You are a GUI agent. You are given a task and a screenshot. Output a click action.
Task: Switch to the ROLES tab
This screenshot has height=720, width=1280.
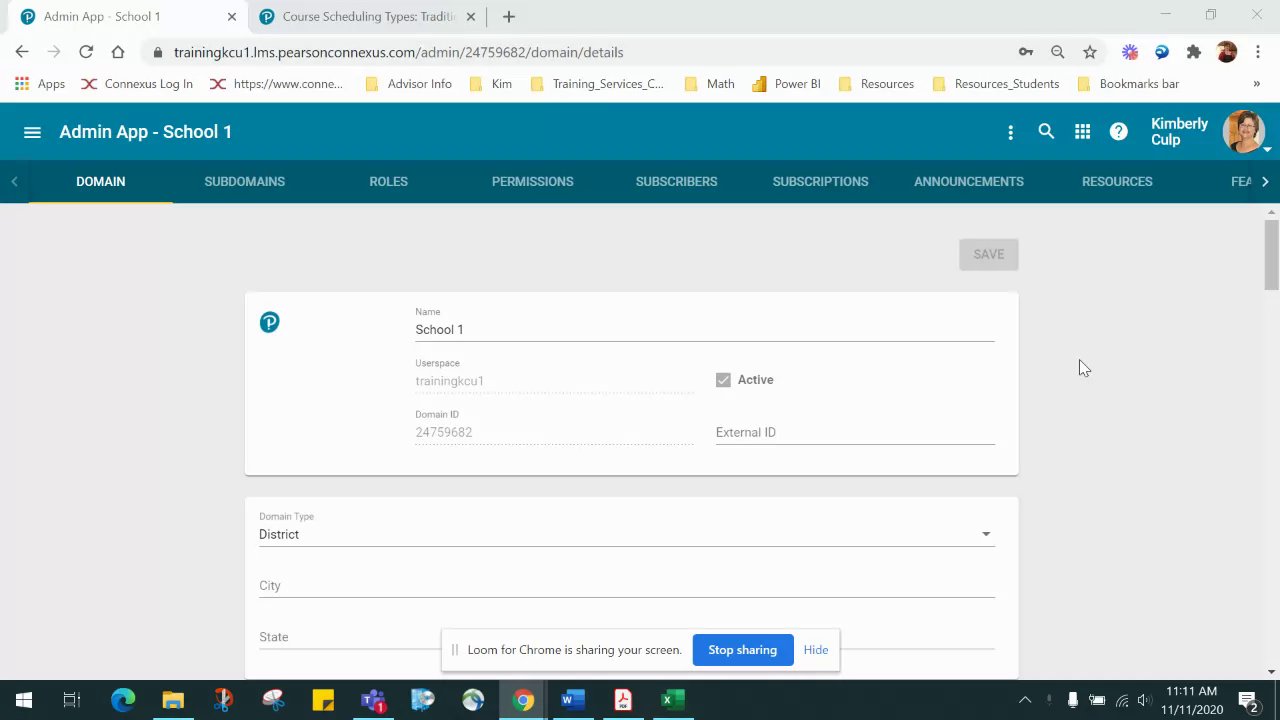click(x=388, y=181)
